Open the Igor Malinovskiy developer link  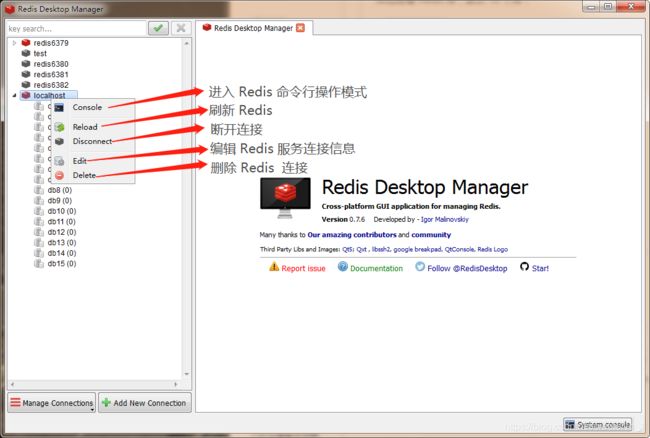tap(445, 219)
